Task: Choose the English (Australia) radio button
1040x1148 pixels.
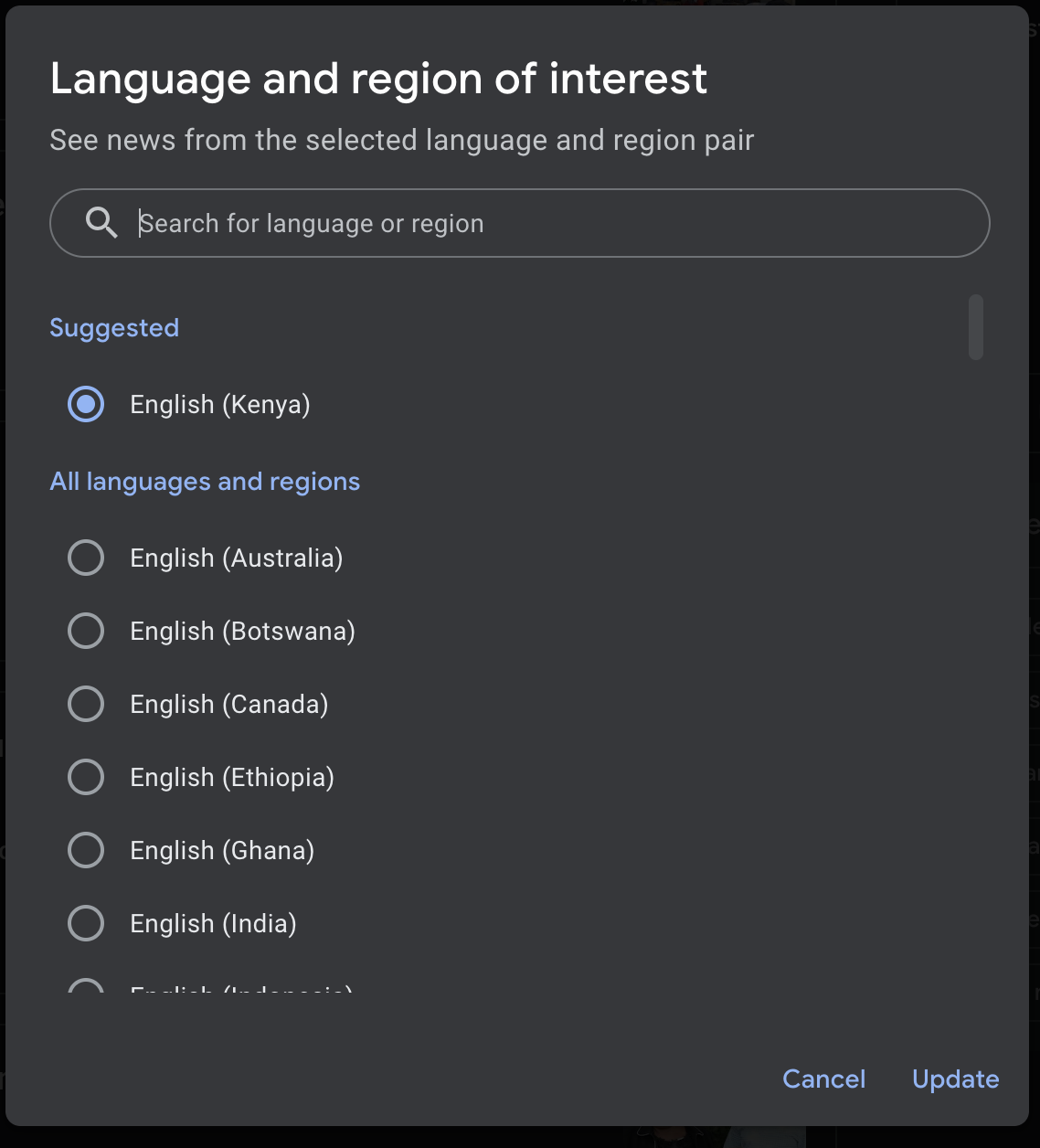Action: pos(86,558)
